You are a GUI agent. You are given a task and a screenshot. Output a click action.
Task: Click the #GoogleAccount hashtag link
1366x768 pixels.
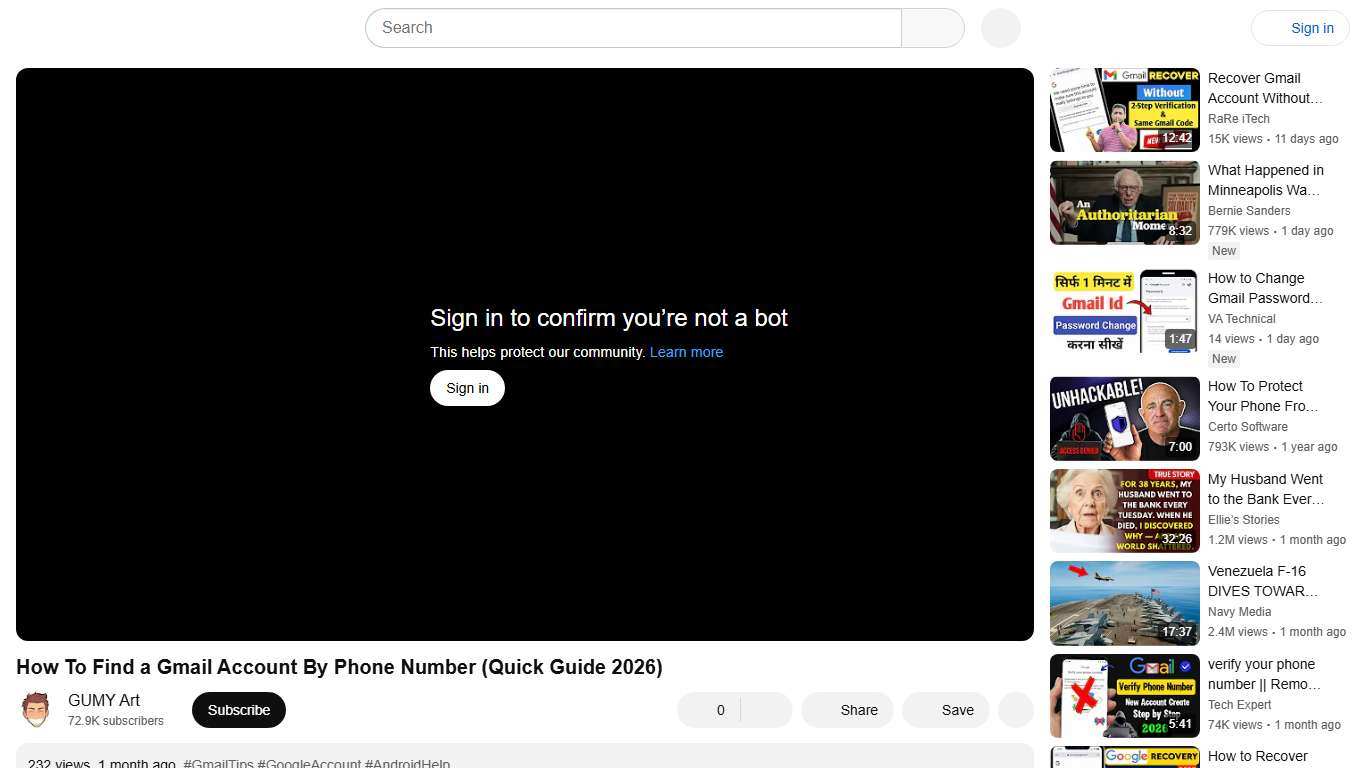point(309,763)
